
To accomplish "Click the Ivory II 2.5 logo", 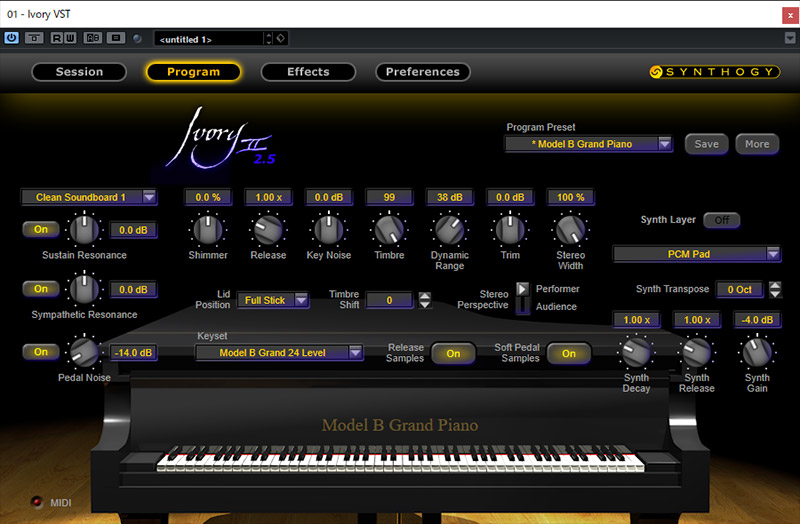I will pyautogui.click(x=220, y=139).
